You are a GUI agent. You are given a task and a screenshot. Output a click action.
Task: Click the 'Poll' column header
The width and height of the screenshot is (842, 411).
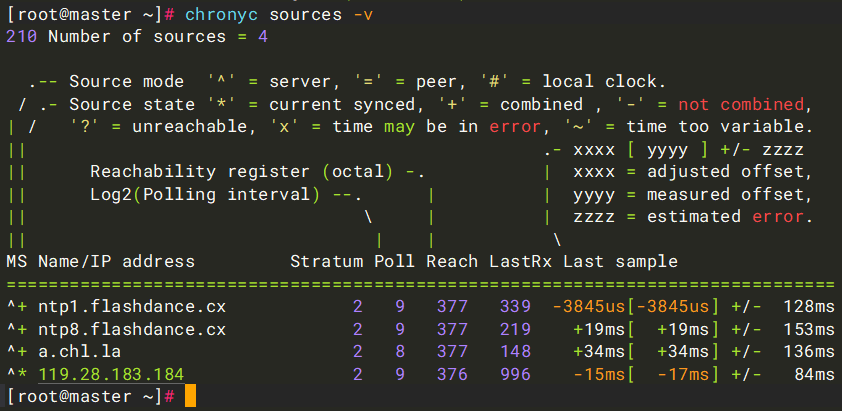click(395, 262)
